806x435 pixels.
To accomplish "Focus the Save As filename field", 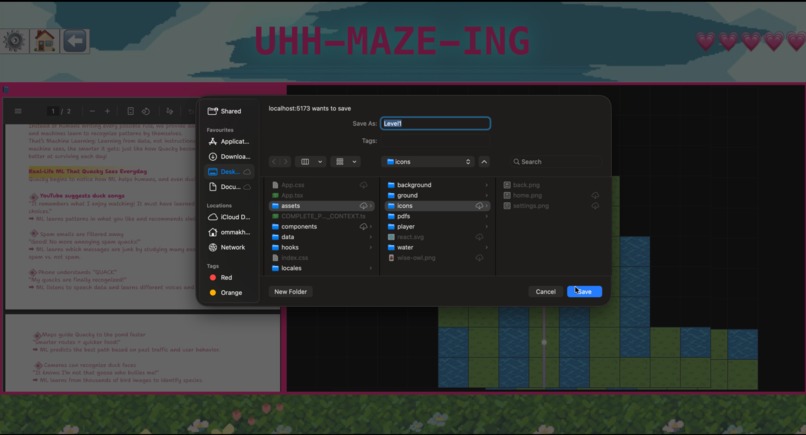I will [435, 123].
